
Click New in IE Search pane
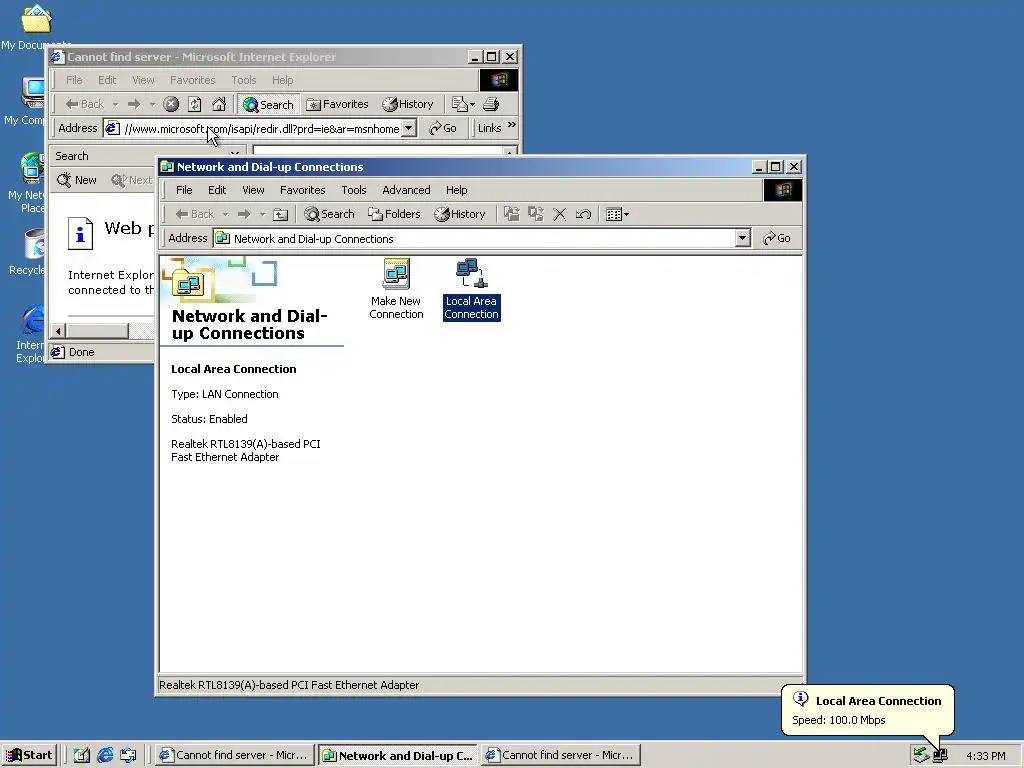tap(76, 180)
